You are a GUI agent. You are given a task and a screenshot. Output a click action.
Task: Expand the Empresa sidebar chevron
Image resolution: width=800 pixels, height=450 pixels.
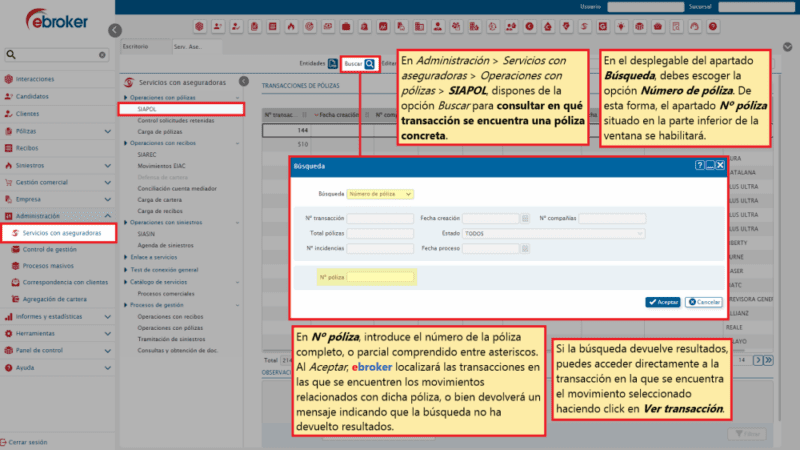pos(108,199)
